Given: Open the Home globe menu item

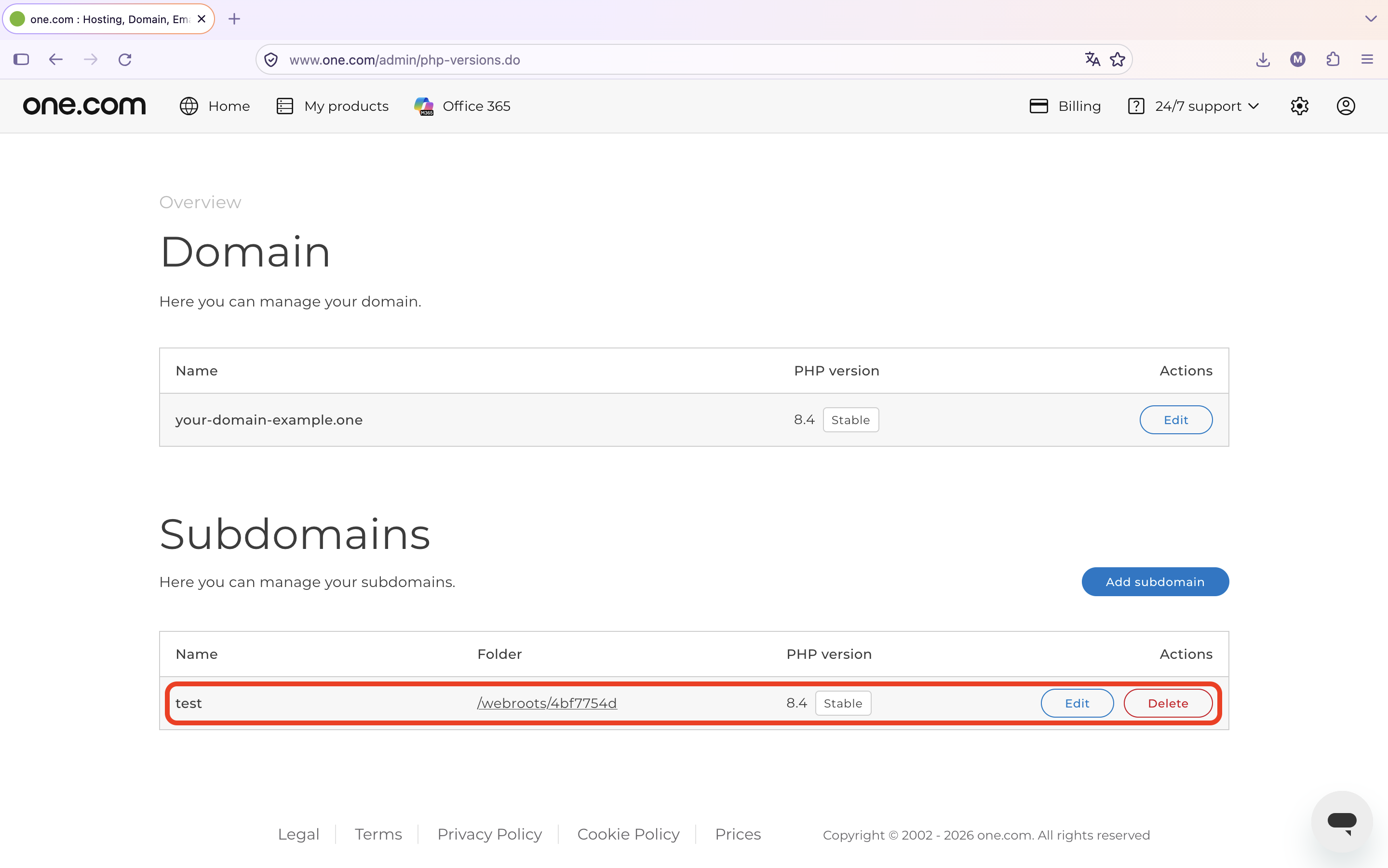Looking at the screenshot, I should (215, 106).
